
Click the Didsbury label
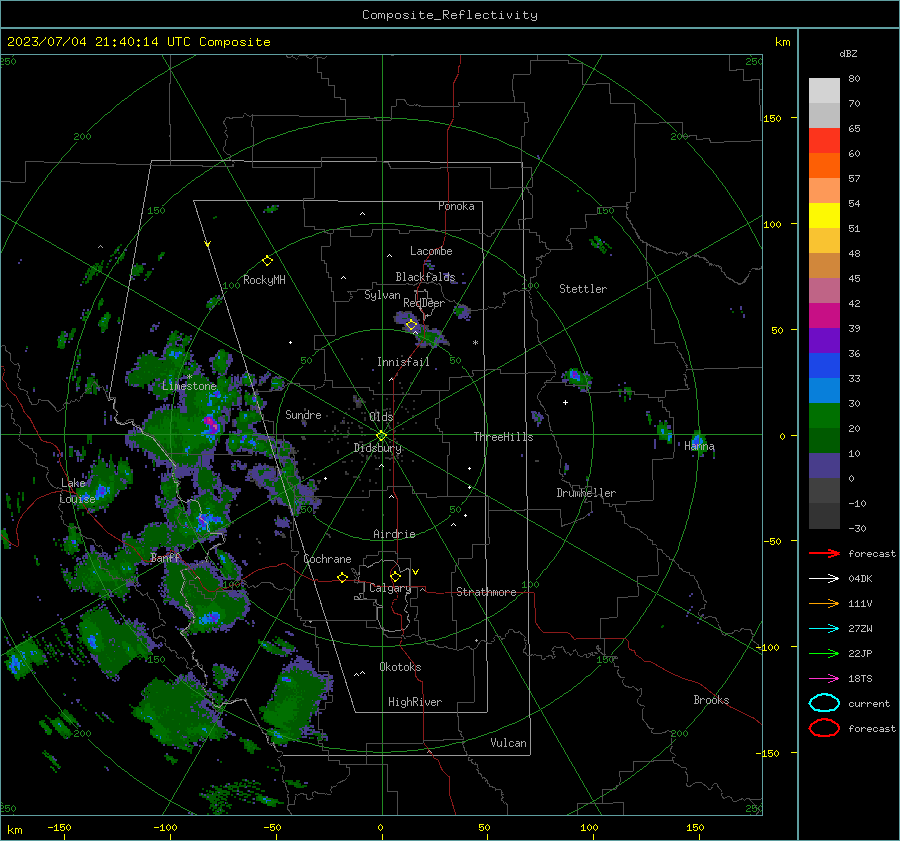point(378,448)
